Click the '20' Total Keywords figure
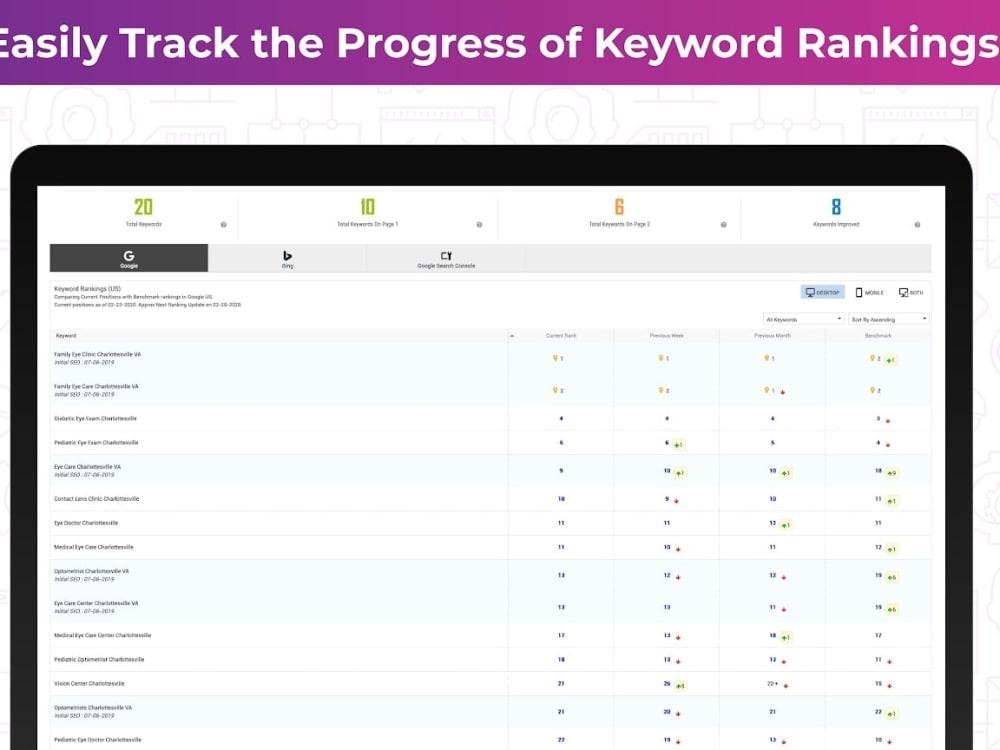Screen dimensions: 1000x750 pyautogui.click(x=143, y=207)
